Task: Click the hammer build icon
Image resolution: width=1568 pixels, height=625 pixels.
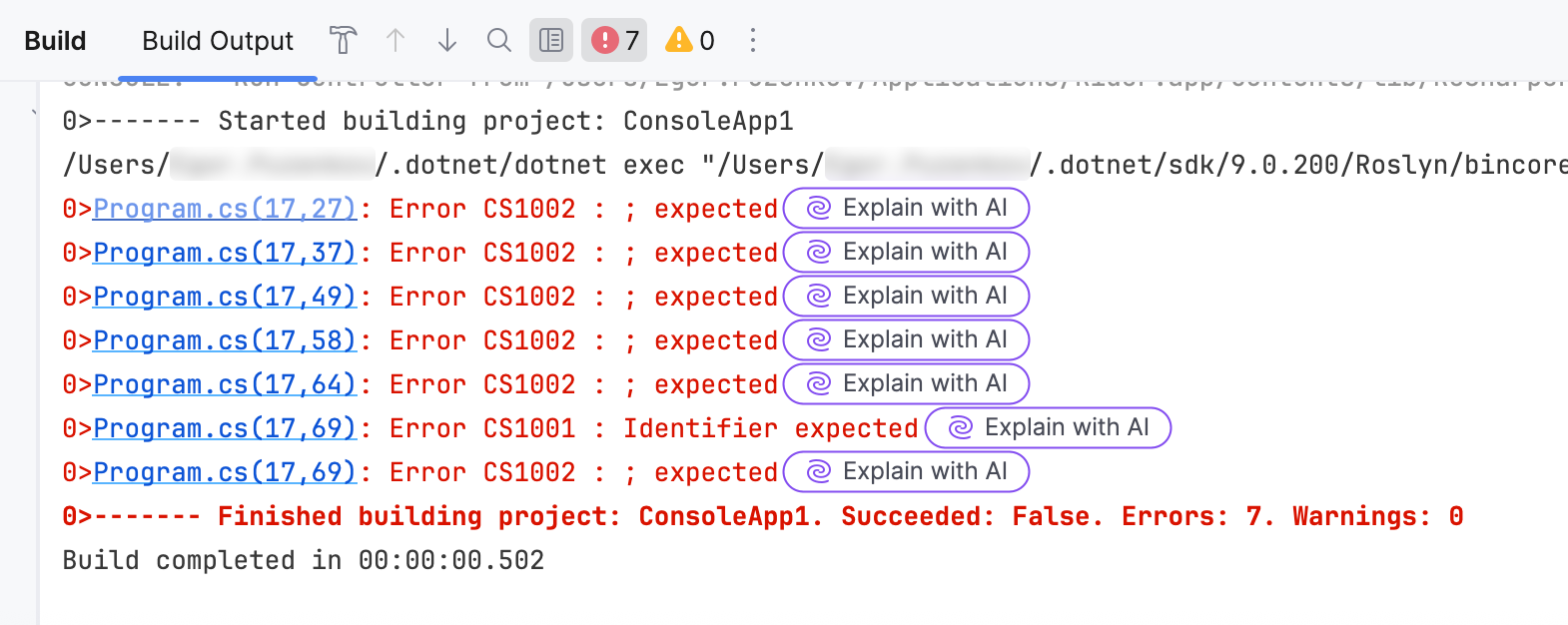Action: point(343,41)
